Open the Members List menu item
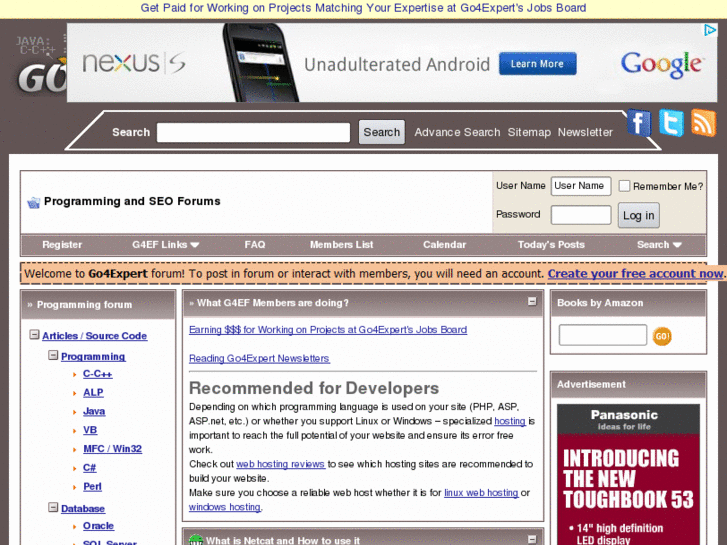Image resolution: width=727 pixels, height=545 pixels. (341, 244)
